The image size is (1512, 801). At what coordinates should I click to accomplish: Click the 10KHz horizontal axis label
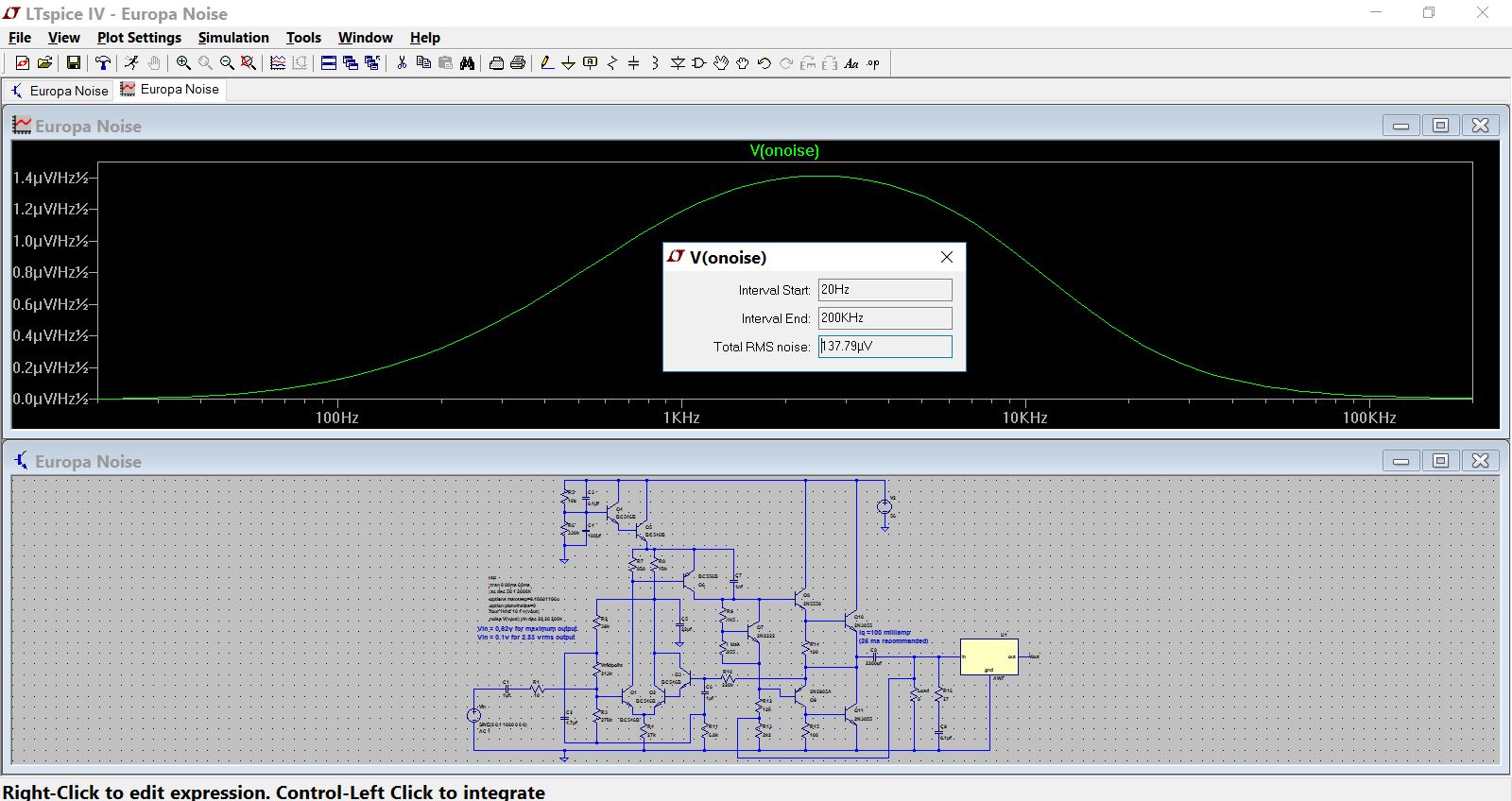click(x=1025, y=418)
